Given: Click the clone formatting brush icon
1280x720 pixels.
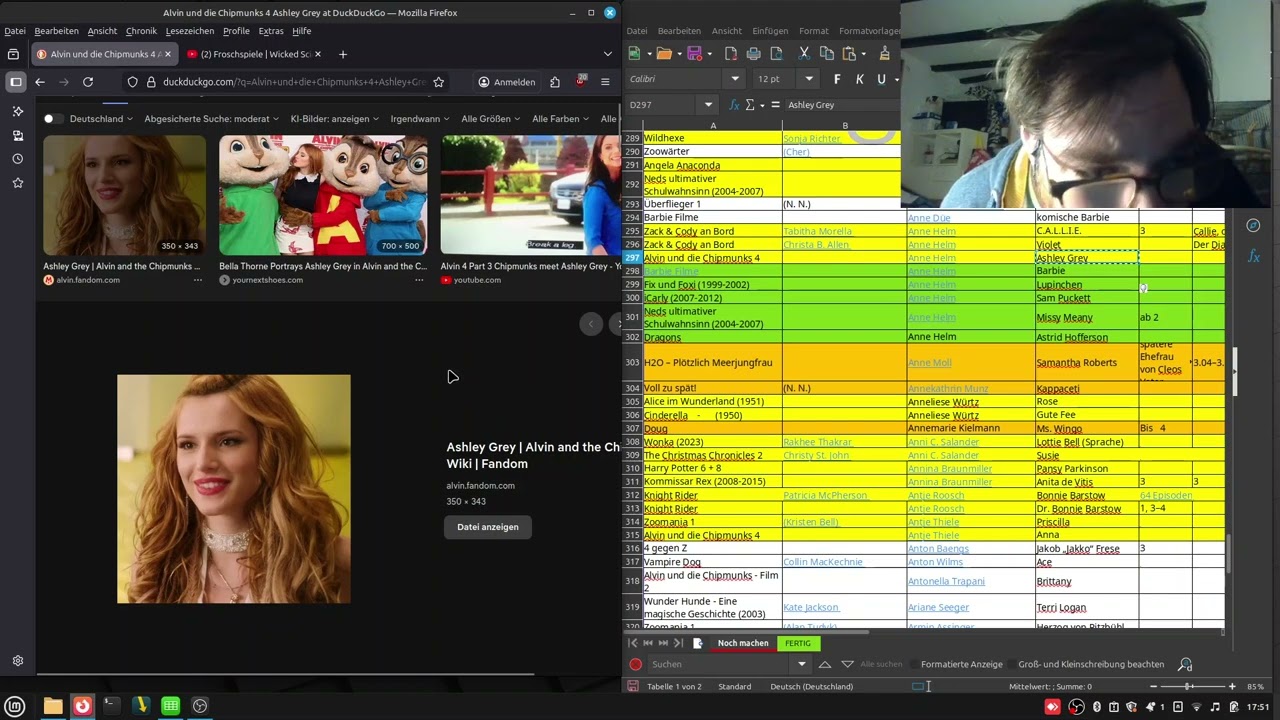Looking at the screenshot, I should (884, 53).
